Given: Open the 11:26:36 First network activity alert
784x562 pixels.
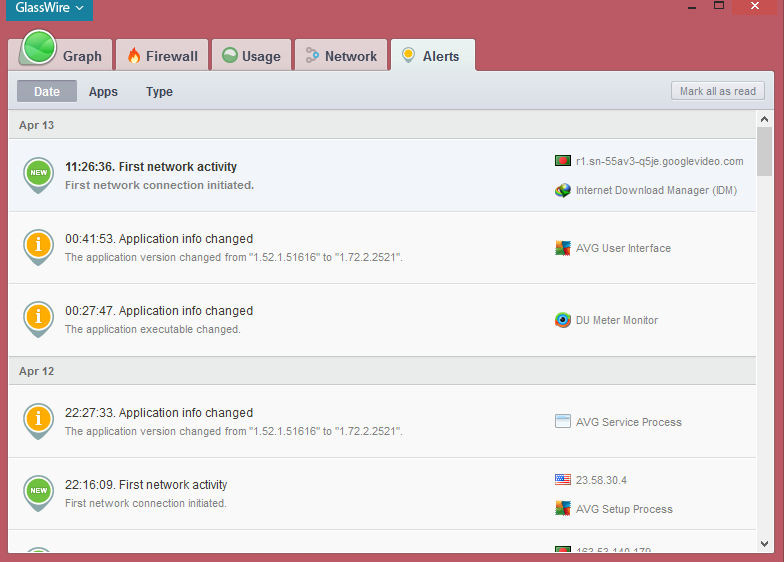Looking at the screenshot, I should tap(382, 175).
